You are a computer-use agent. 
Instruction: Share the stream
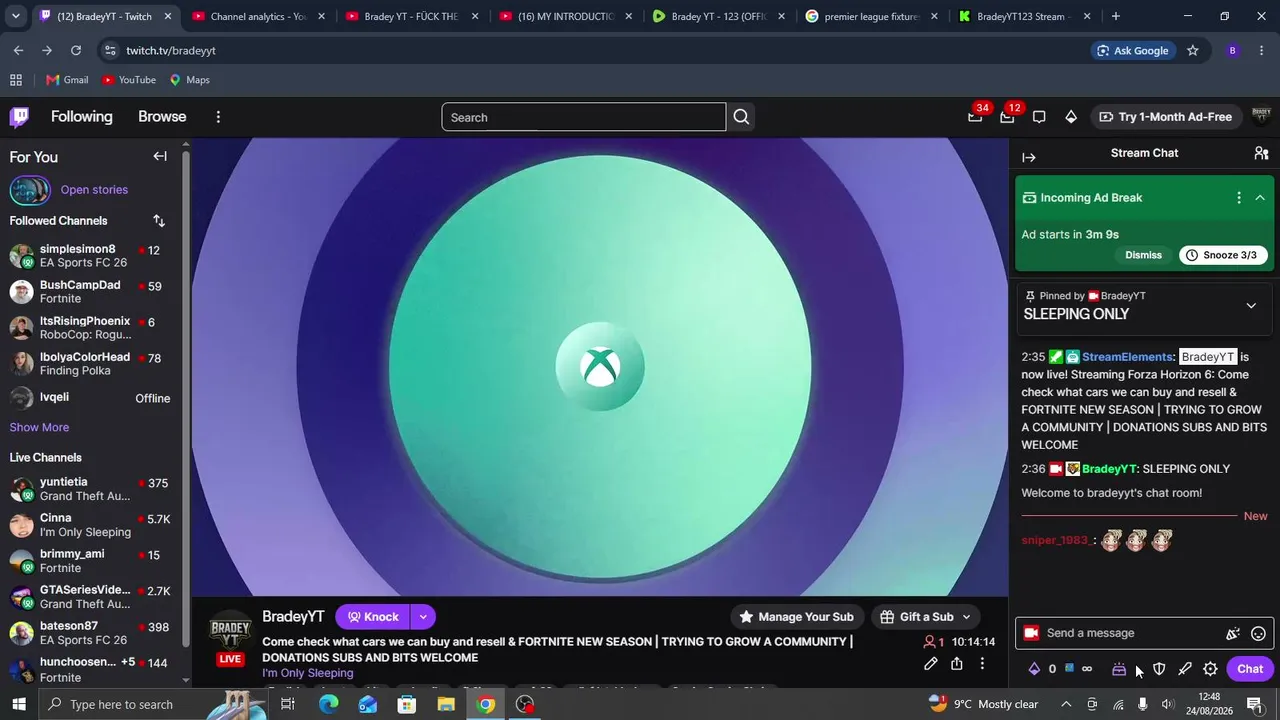tap(957, 664)
